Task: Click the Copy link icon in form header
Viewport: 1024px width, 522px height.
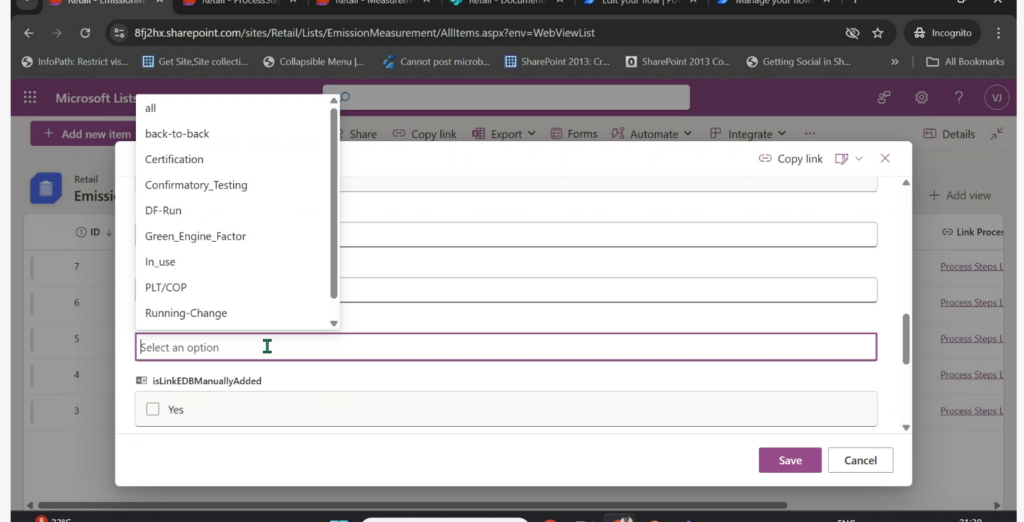Action: (765, 159)
